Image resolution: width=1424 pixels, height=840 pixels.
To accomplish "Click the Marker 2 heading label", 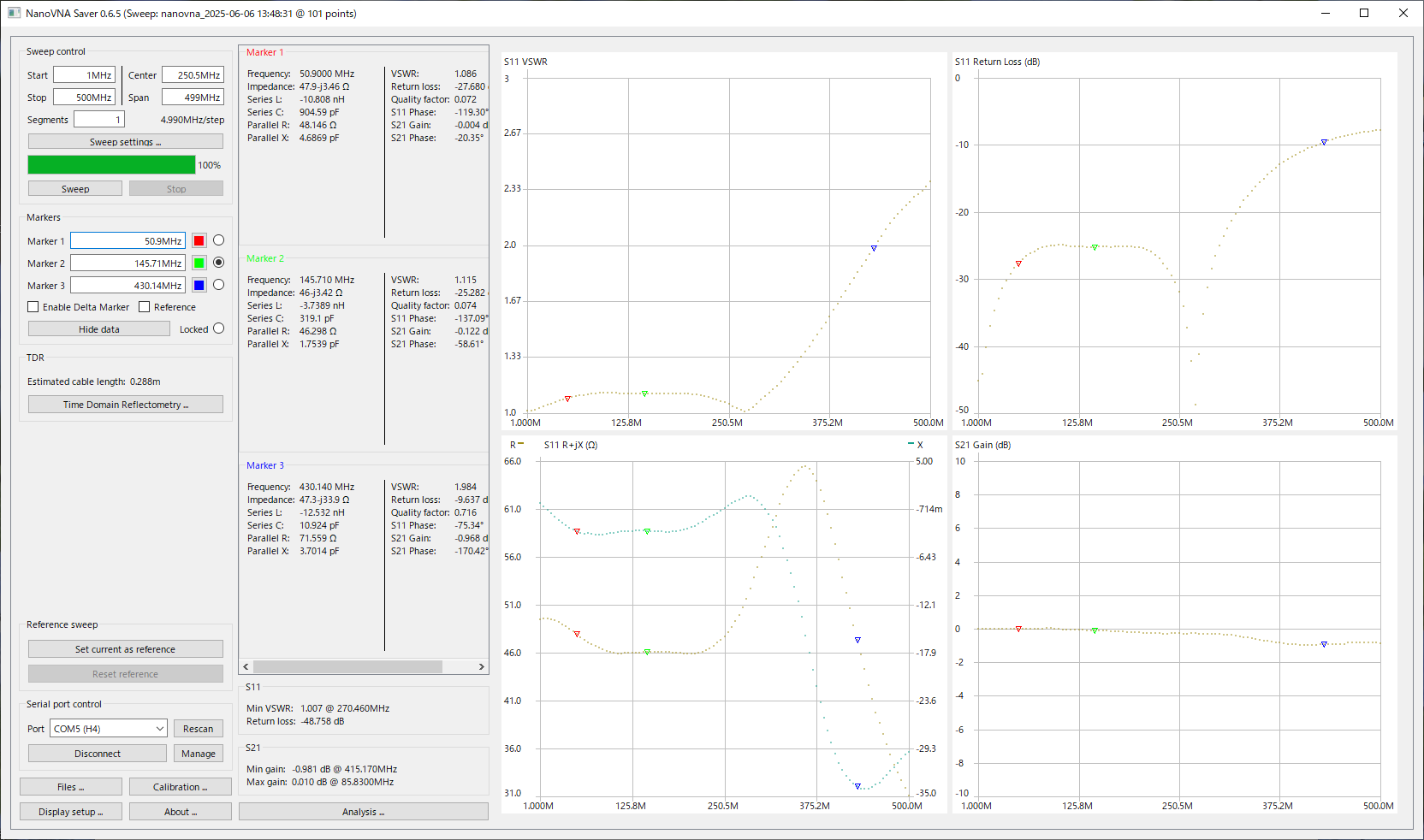I will click(x=265, y=258).
